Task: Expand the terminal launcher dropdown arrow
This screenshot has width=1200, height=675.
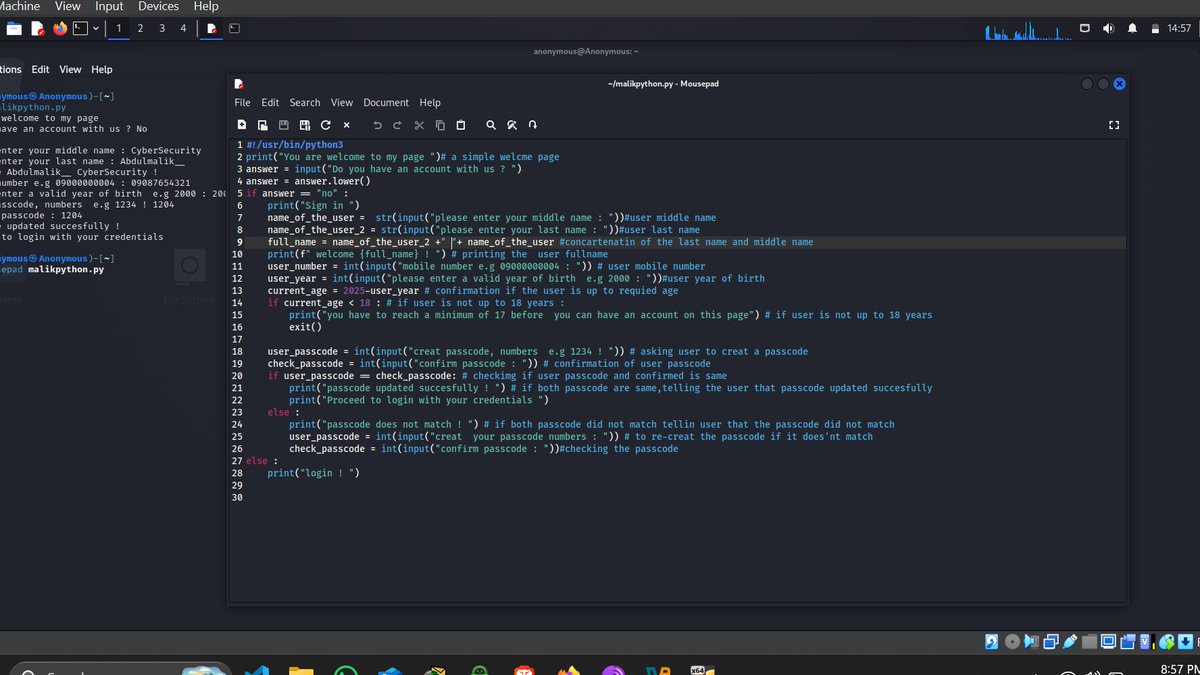Action: (x=96, y=28)
